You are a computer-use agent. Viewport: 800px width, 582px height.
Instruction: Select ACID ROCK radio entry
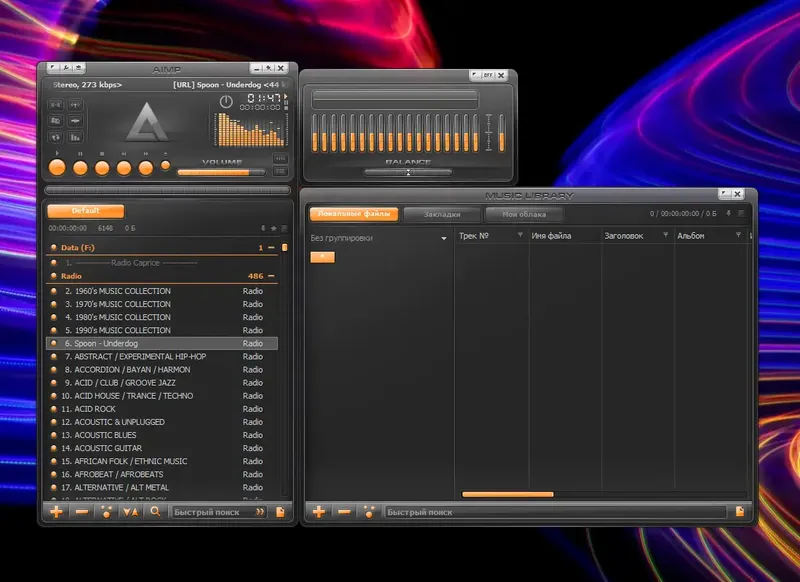(162, 409)
